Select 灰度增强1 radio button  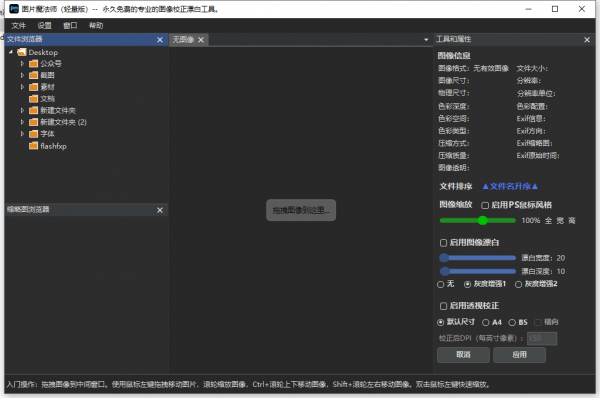467,284
